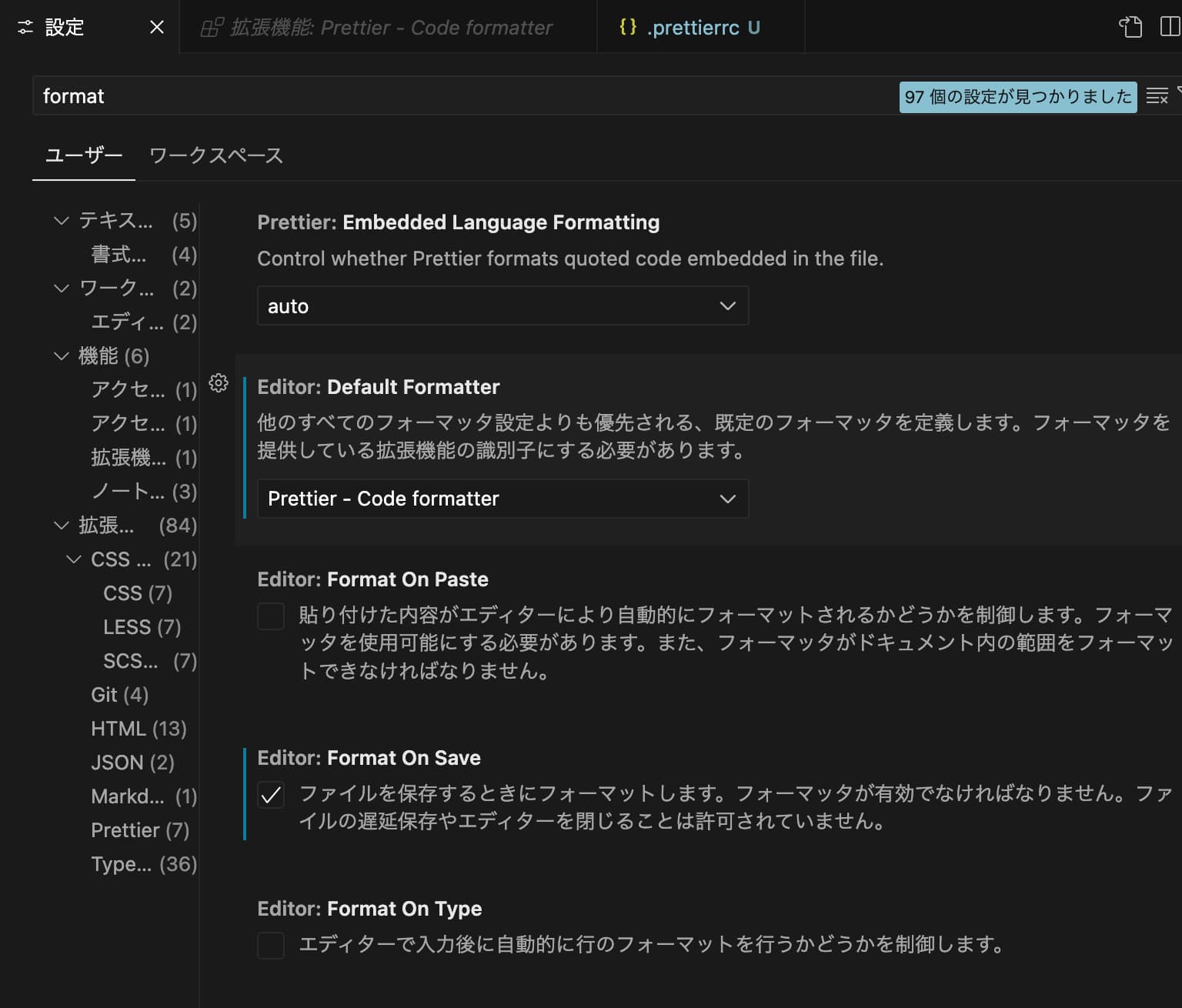1182x1008 pixels.
Task: Collapse the 拡張... (84) tree section
Action: coord(62,526)
